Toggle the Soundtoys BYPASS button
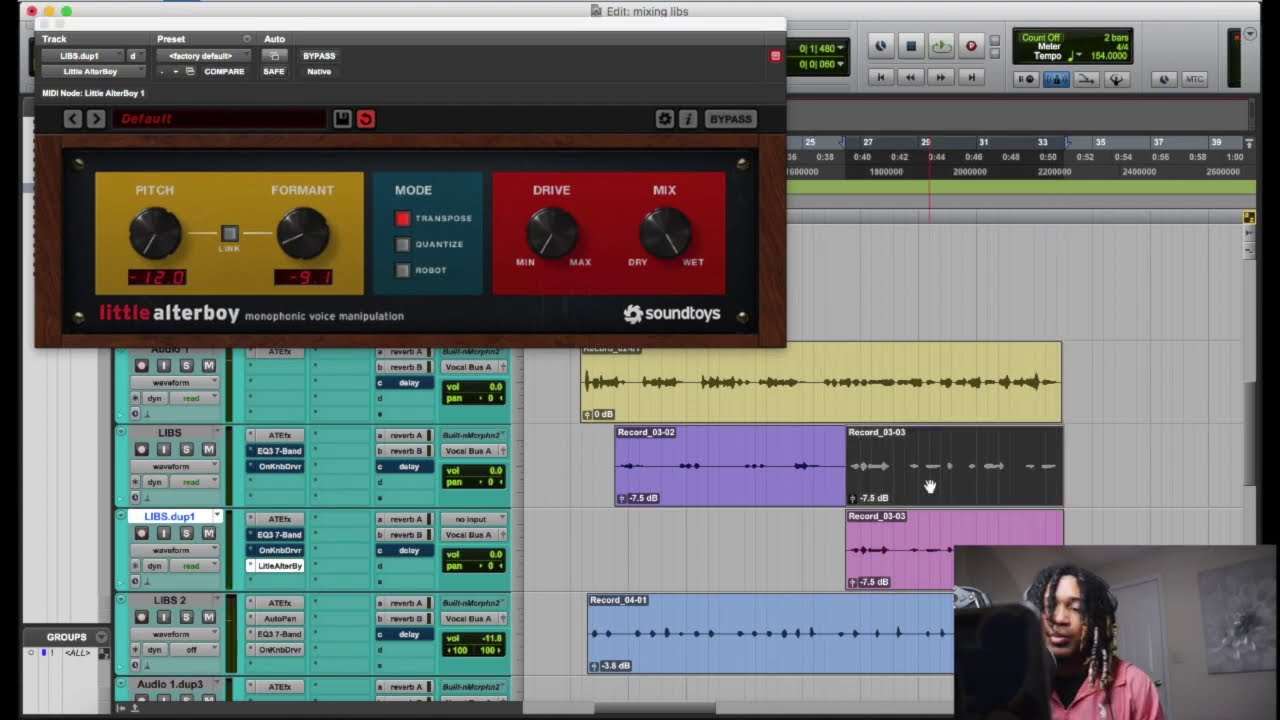This screenshot has height=720, width=1280. [x=730, y=119]
